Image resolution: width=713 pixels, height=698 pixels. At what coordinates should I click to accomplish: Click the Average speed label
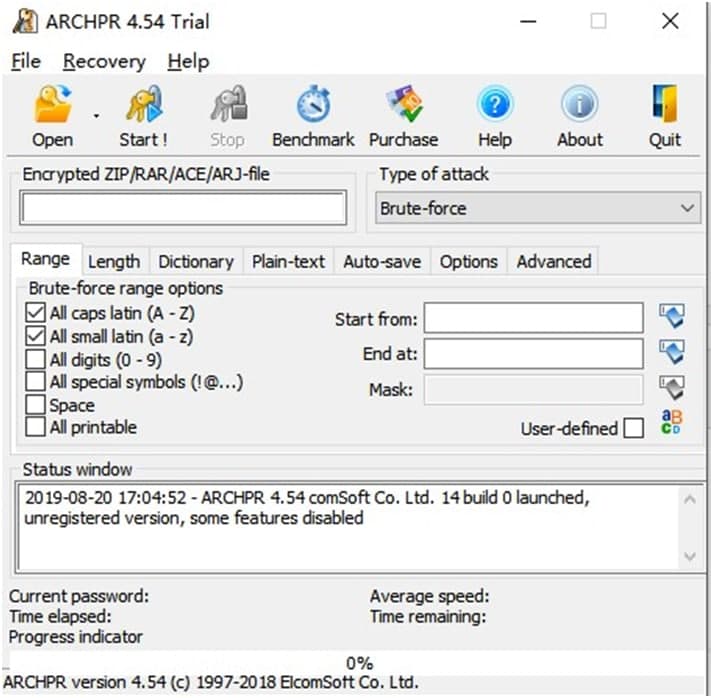429,596
